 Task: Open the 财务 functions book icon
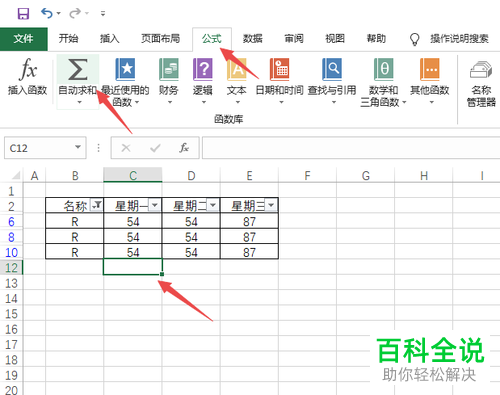point(169,69)
